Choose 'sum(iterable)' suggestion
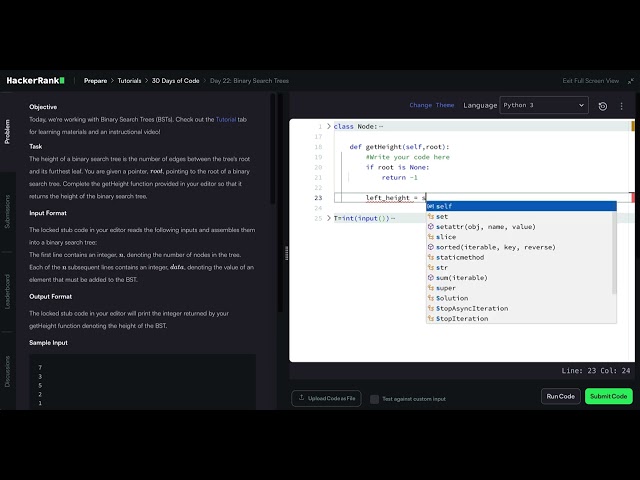Viewport: 640px width, 480px height. pos(521,278)
